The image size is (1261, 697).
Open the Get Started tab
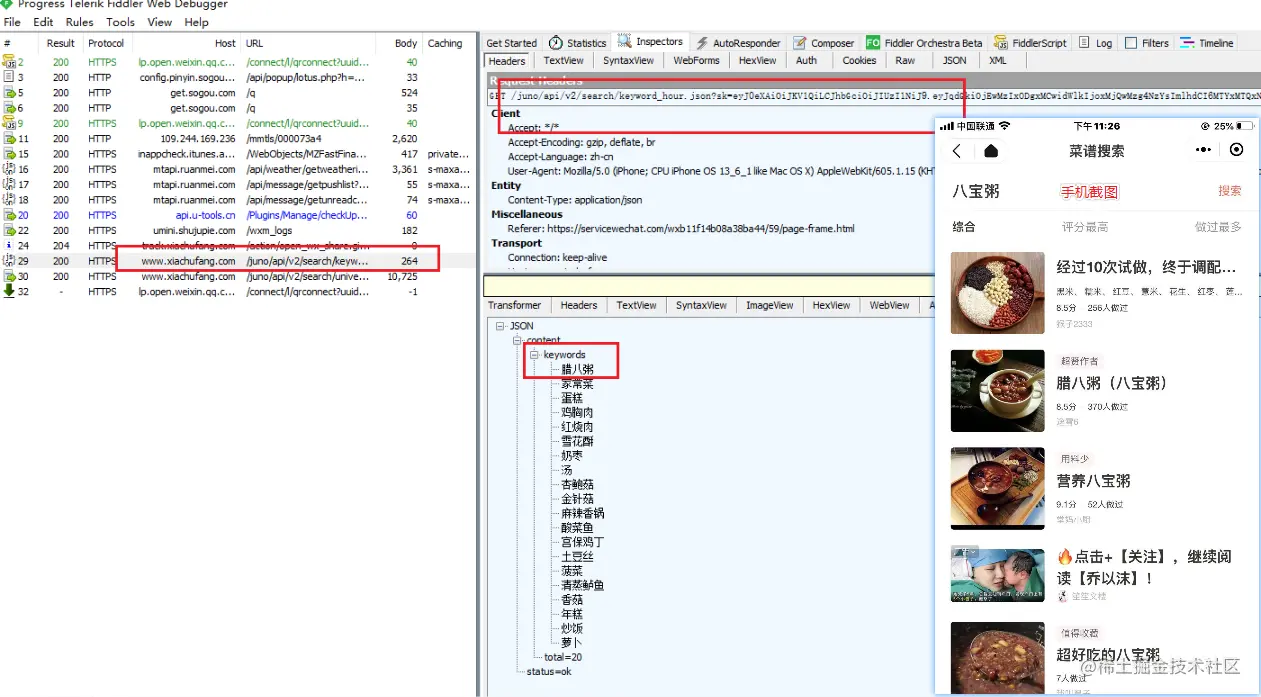(511, 43)
